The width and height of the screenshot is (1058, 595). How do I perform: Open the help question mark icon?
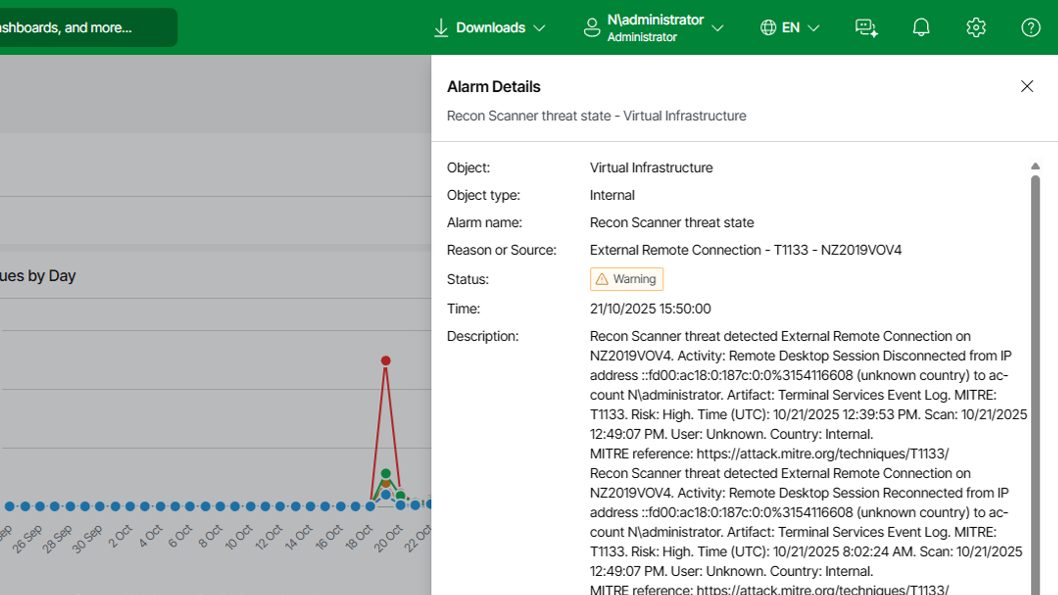pos(1031,28)
